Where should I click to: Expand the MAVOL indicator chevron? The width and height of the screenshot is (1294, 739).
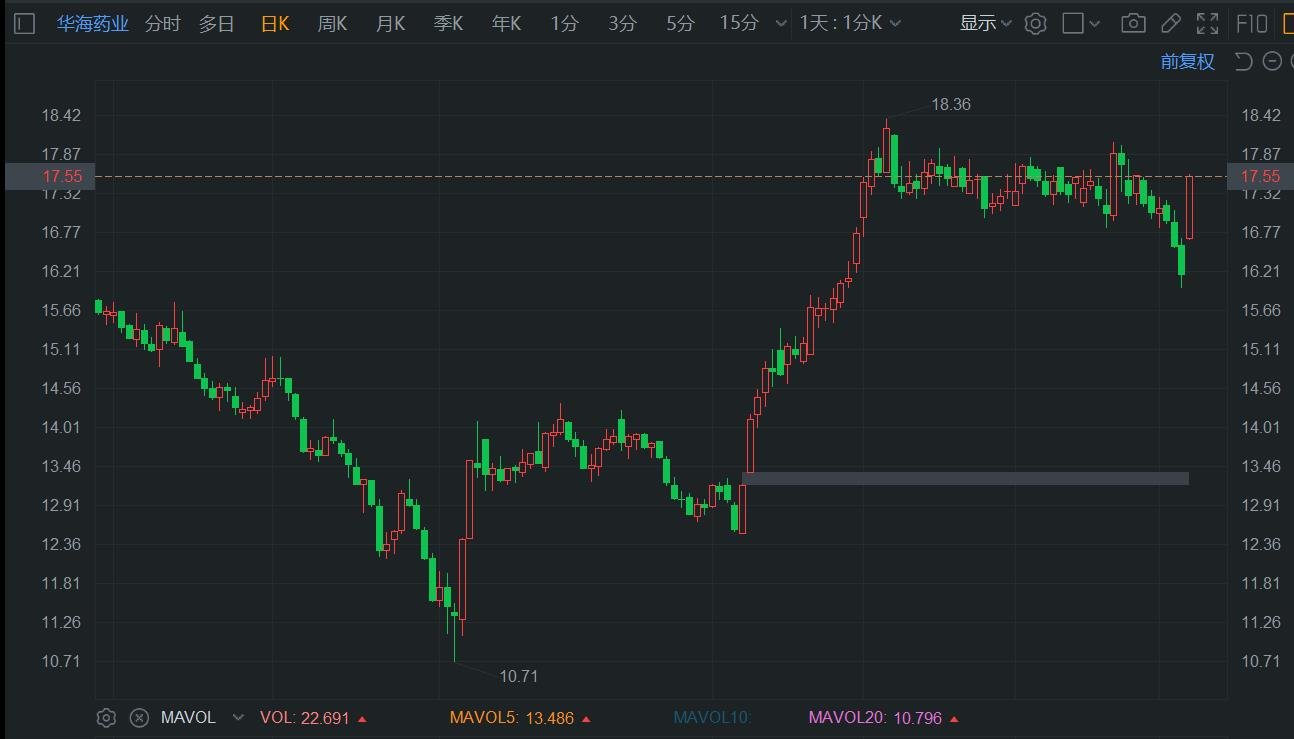point(238,718)
